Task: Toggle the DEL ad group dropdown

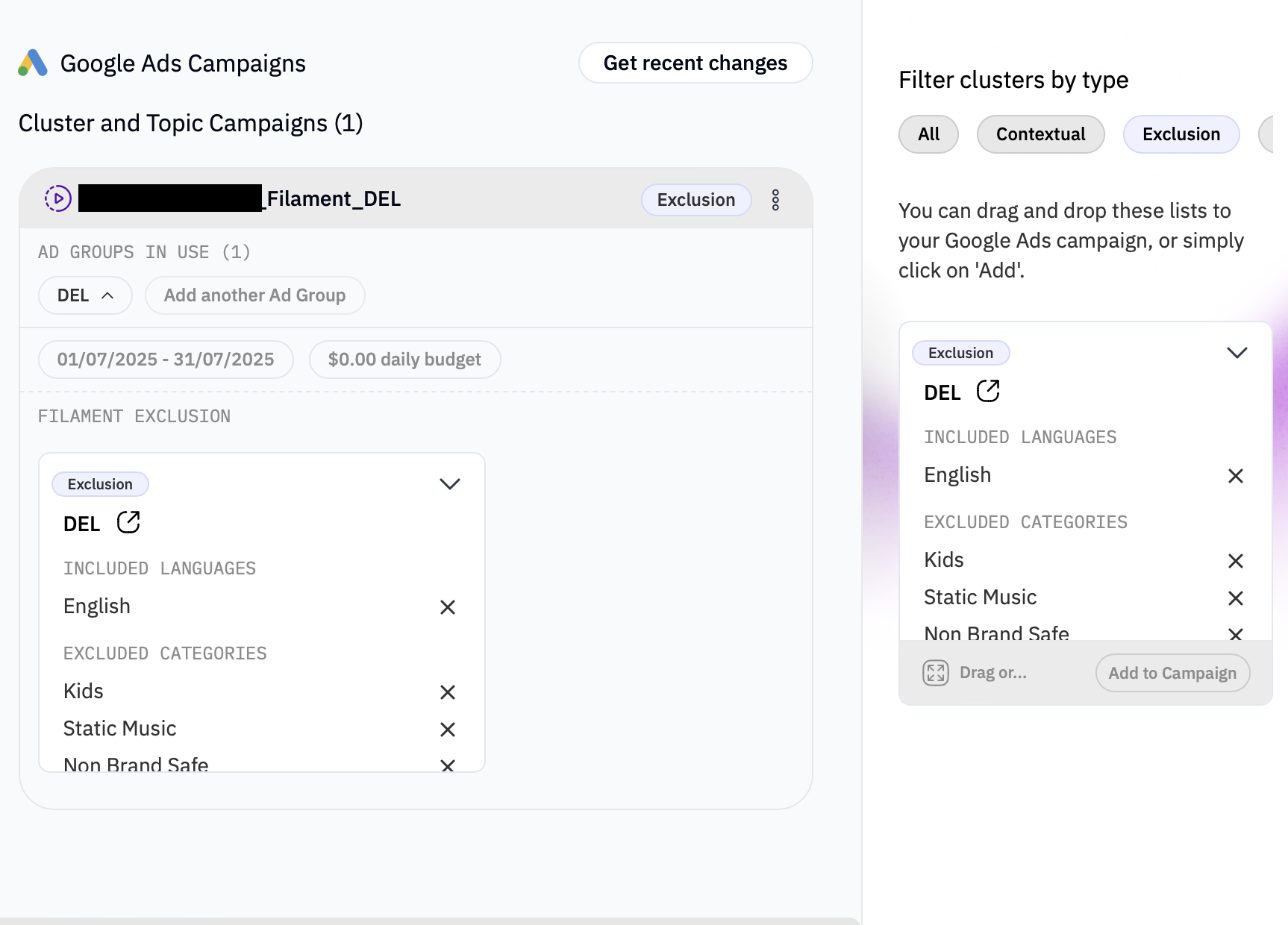Action: coord(85,295)
